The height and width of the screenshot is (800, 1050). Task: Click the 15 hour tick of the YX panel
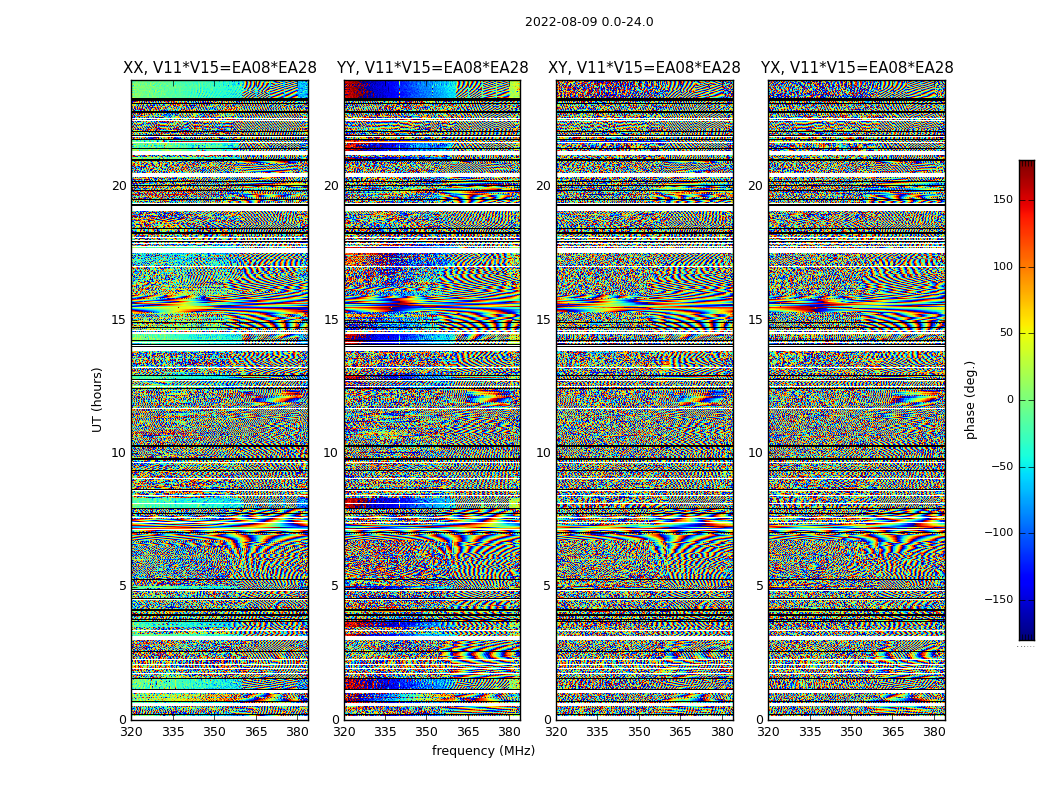point(755,319)
